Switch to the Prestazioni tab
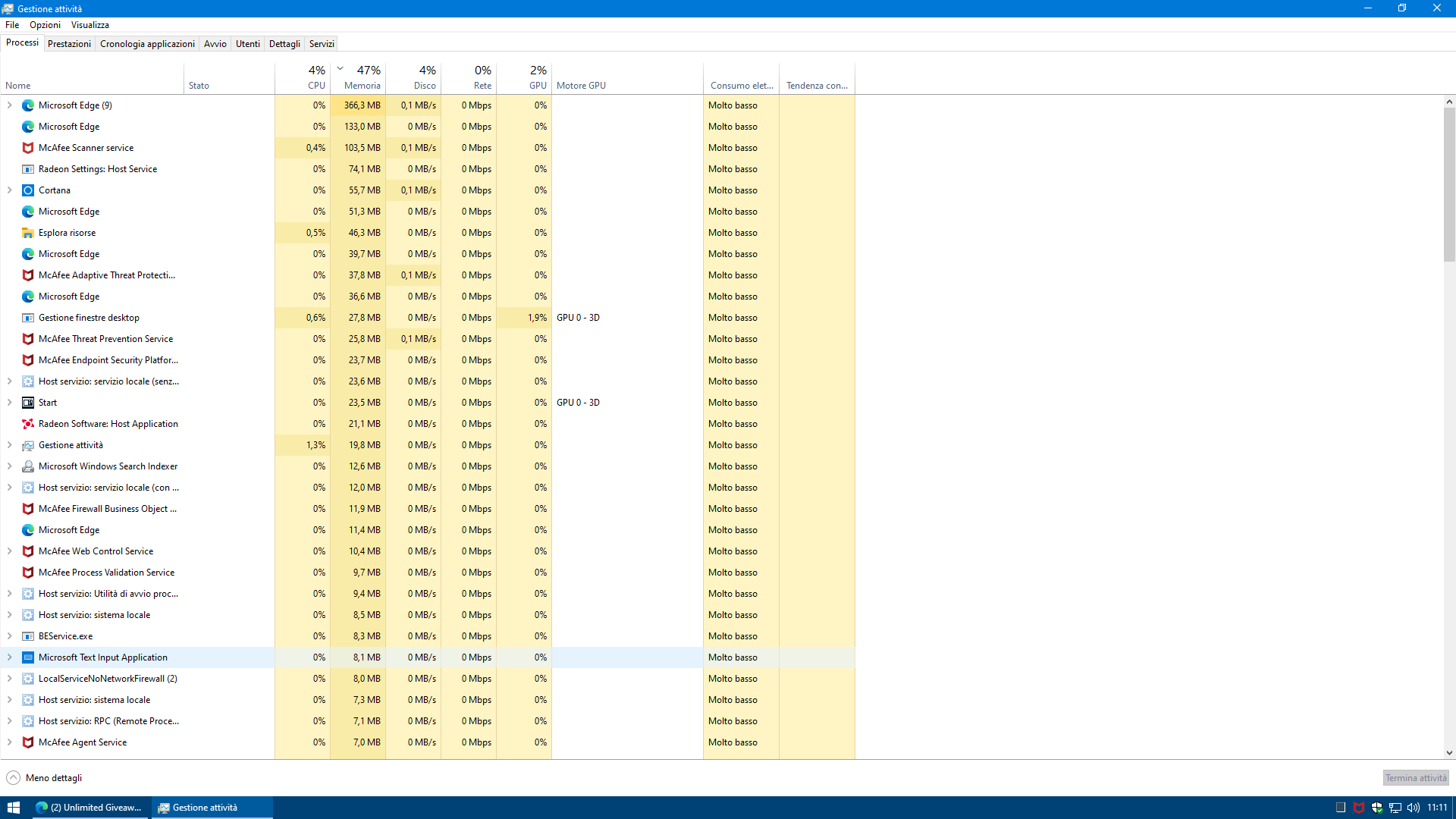Image resolution: width=1456 pixels, height=819 pixels. (x=69, y=44)
